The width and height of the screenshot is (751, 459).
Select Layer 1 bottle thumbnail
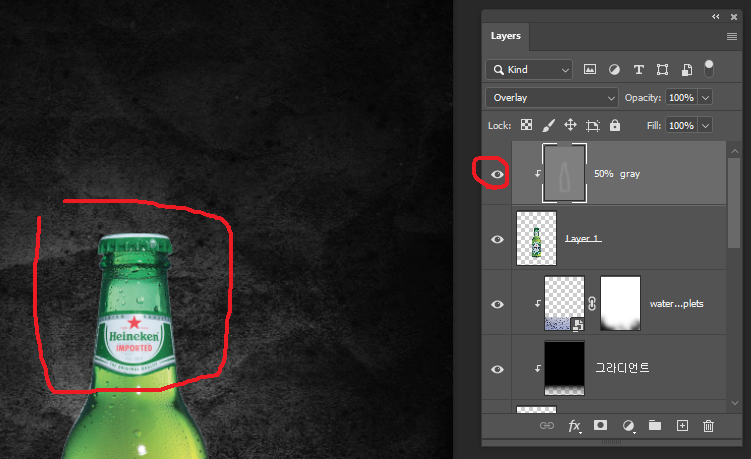[536, 238]
